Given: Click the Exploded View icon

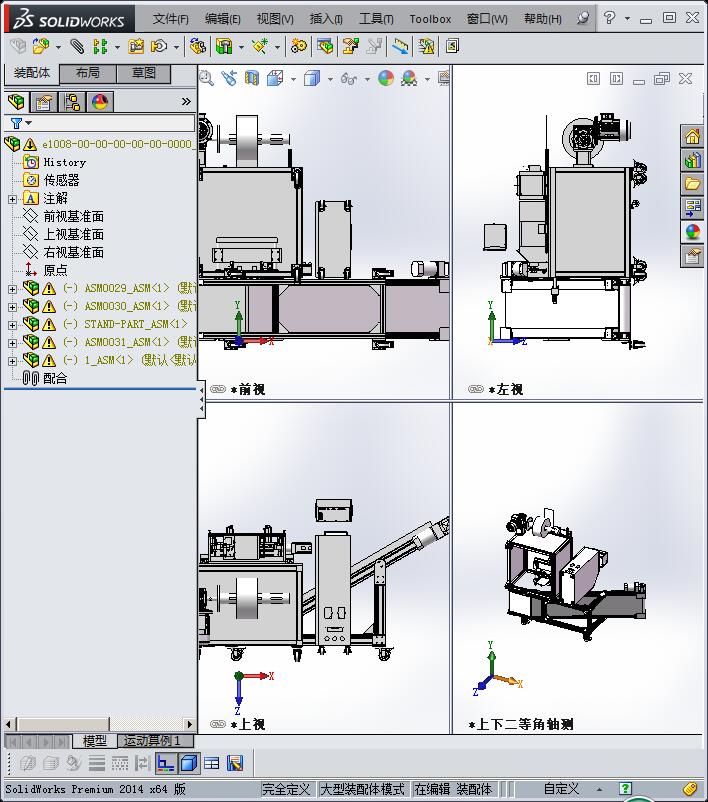Looking at the screenshot, I should (350, 47).
